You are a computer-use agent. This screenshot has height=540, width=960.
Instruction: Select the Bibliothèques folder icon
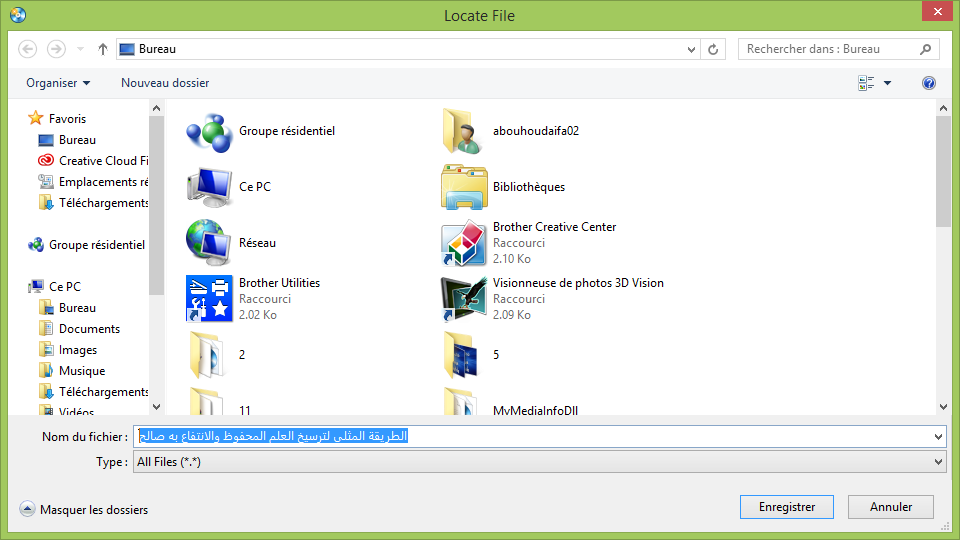(x=464, y=187)
